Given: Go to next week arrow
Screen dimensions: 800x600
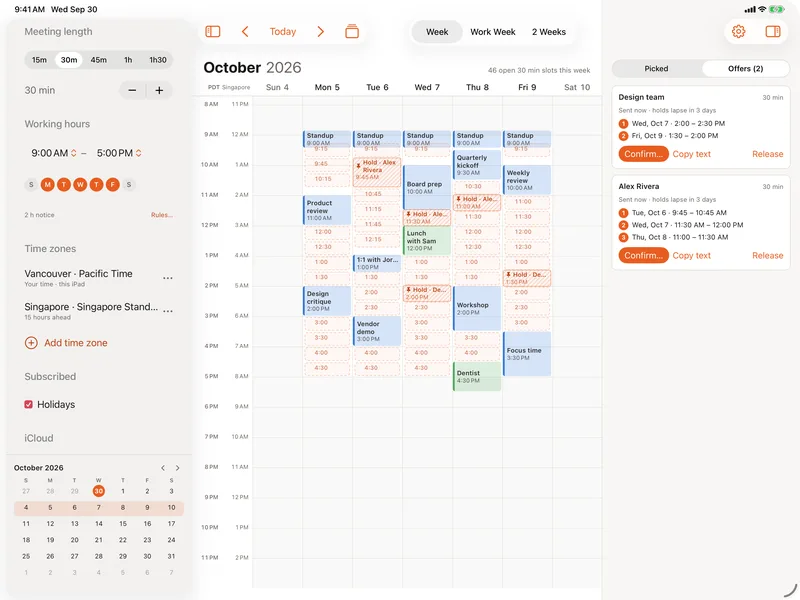Looking at the screenshot, I should 320,32.
